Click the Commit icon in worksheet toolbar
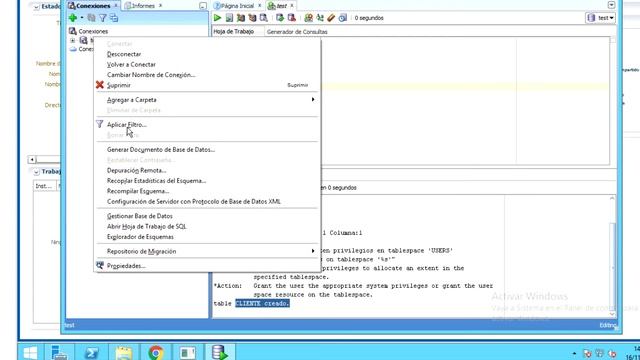640x360 pixels. (x=280, y=18)
